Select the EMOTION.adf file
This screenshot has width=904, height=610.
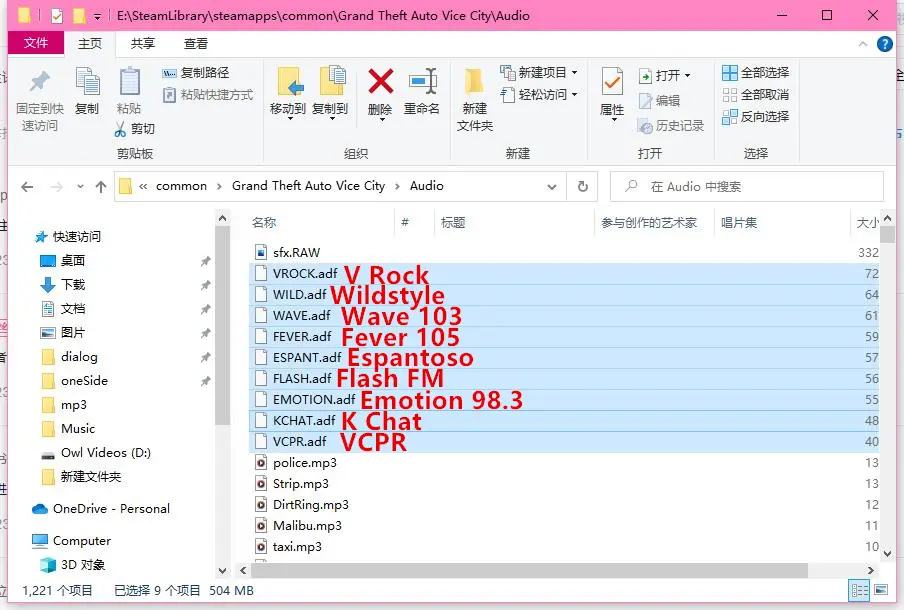314,400
